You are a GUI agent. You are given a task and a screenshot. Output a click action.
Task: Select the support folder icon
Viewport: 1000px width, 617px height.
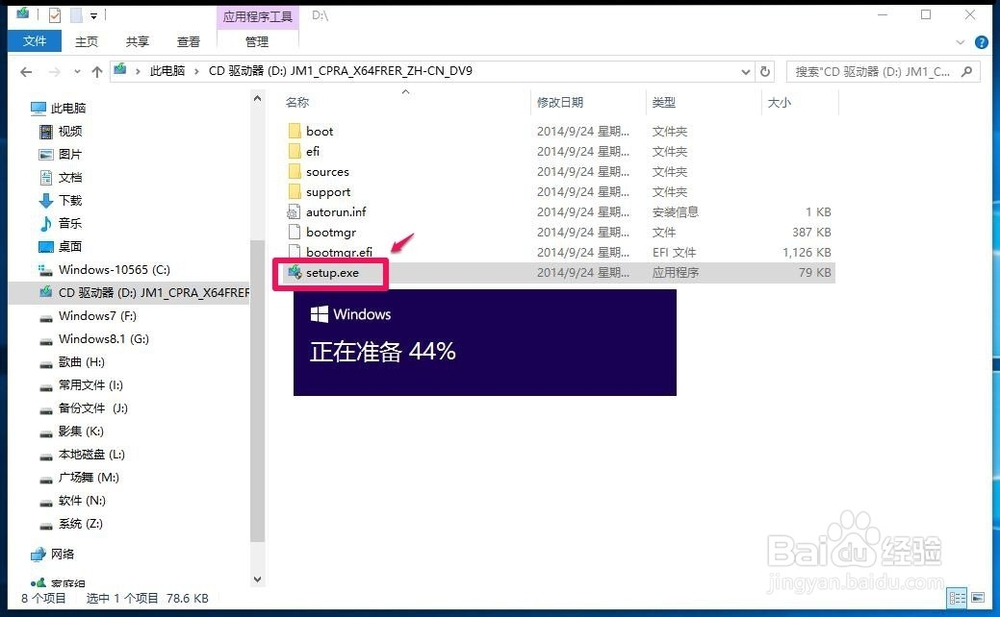click(x=294, y=191)
